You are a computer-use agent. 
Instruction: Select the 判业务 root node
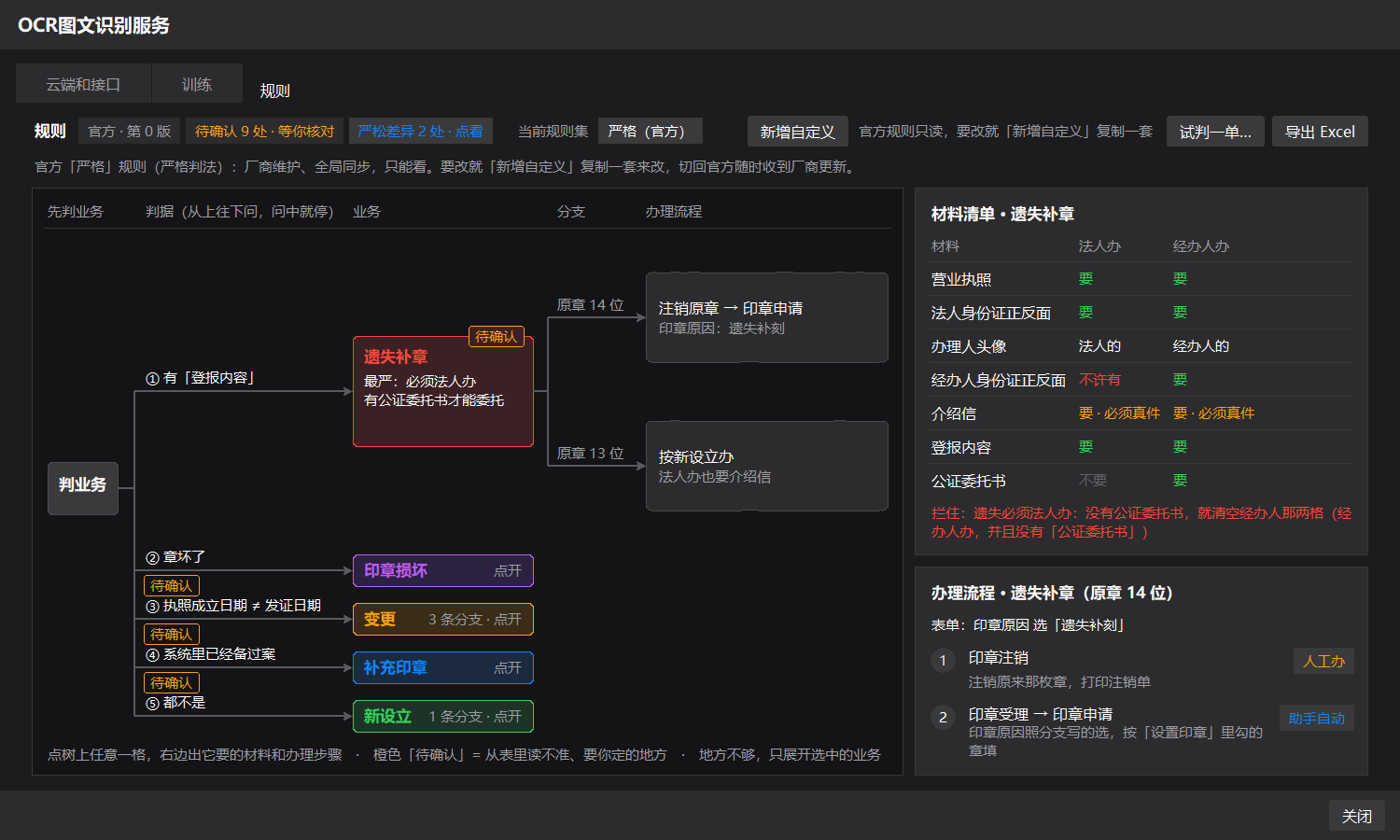(x=83, y=488)
